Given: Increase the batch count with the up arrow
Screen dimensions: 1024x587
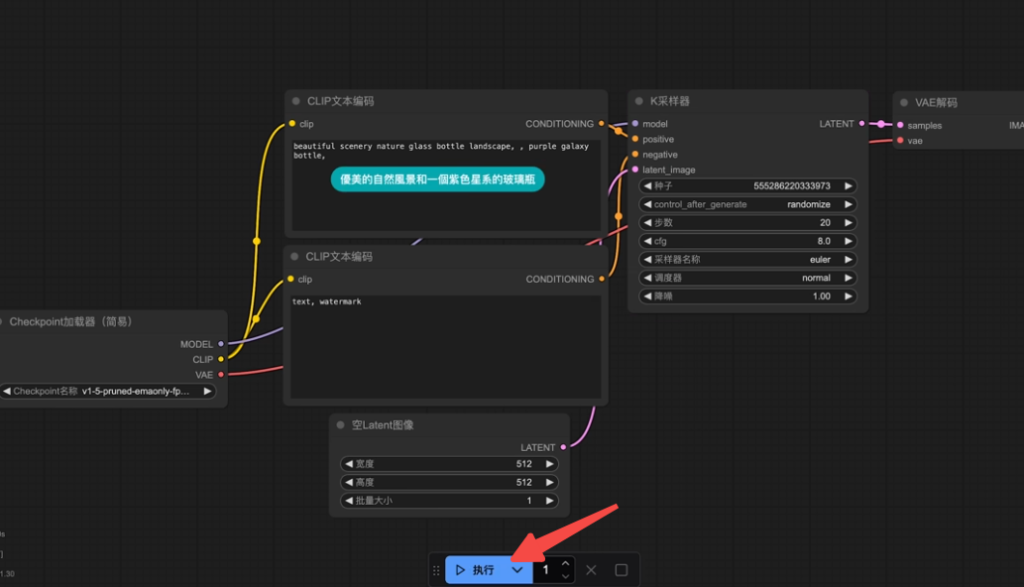Looking at the screenshot, I should click(565, 564).
